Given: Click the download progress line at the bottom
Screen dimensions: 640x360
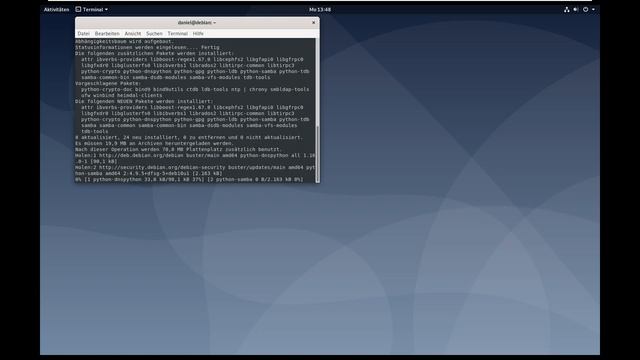Looking at the screenshot, I should pos(189,179).
